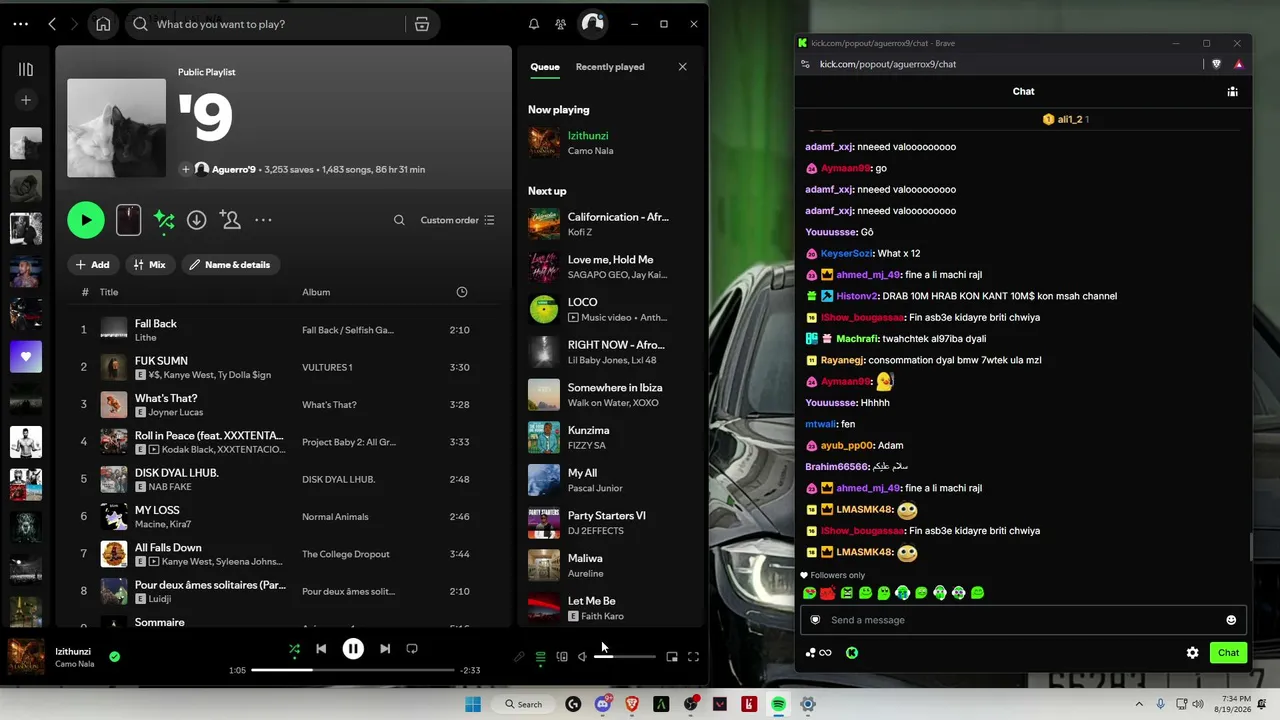
Task: Open Brave browser from the taskbar
Action: [631, 704]
